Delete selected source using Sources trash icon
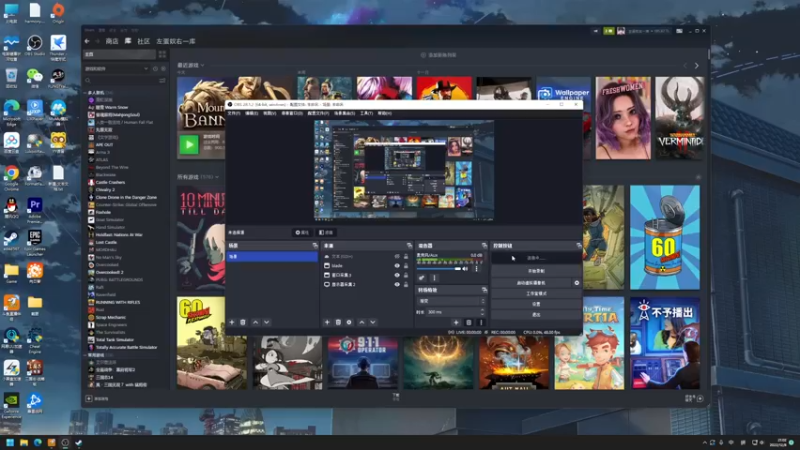The width and height of the screenshot is (800, 450). click(338, 322)
